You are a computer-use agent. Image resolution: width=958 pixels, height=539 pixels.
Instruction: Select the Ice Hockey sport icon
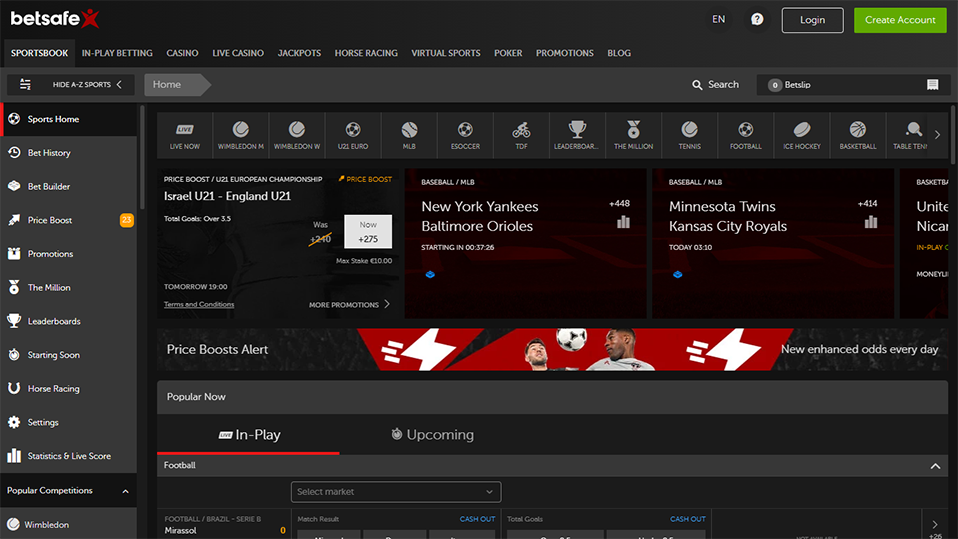tap(801, 135)
